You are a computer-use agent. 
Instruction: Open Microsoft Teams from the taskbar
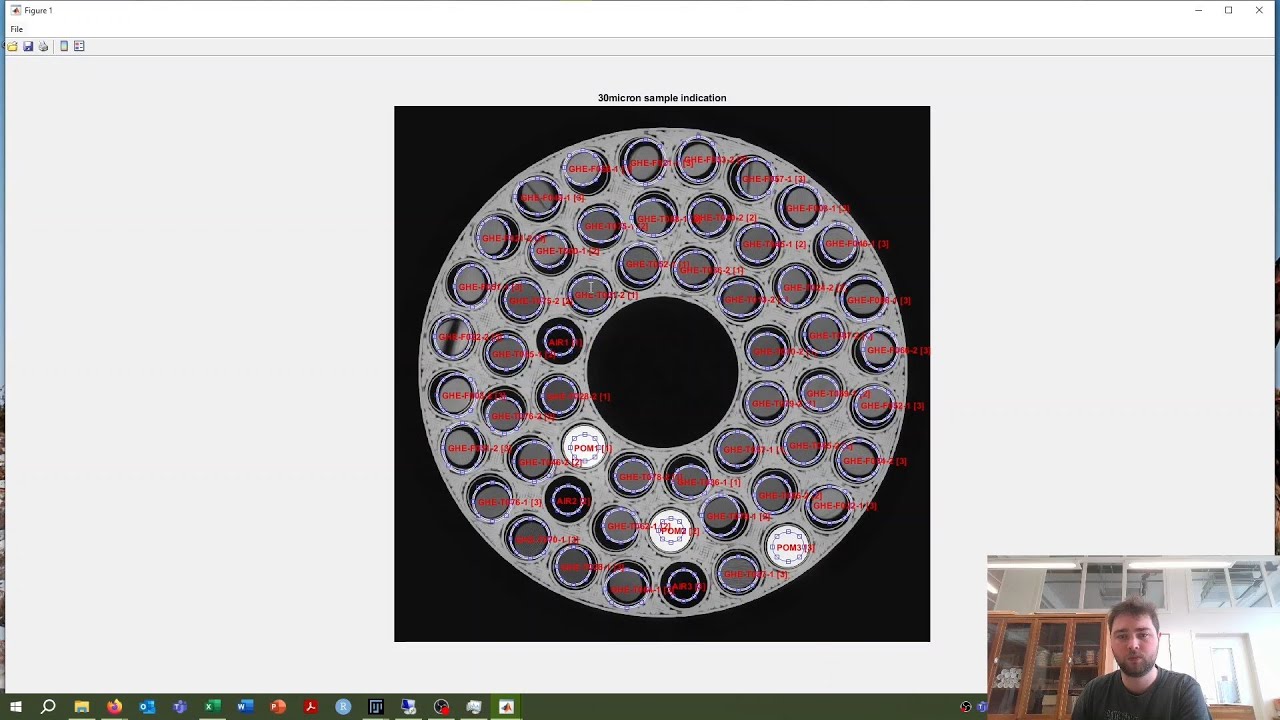pos(180,707)
